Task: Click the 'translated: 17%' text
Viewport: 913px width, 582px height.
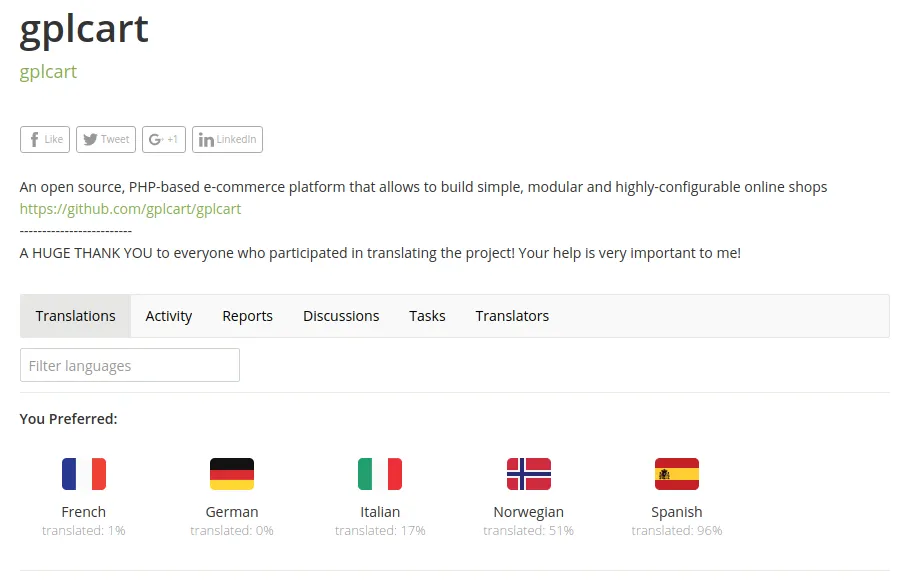Action: 380,531
